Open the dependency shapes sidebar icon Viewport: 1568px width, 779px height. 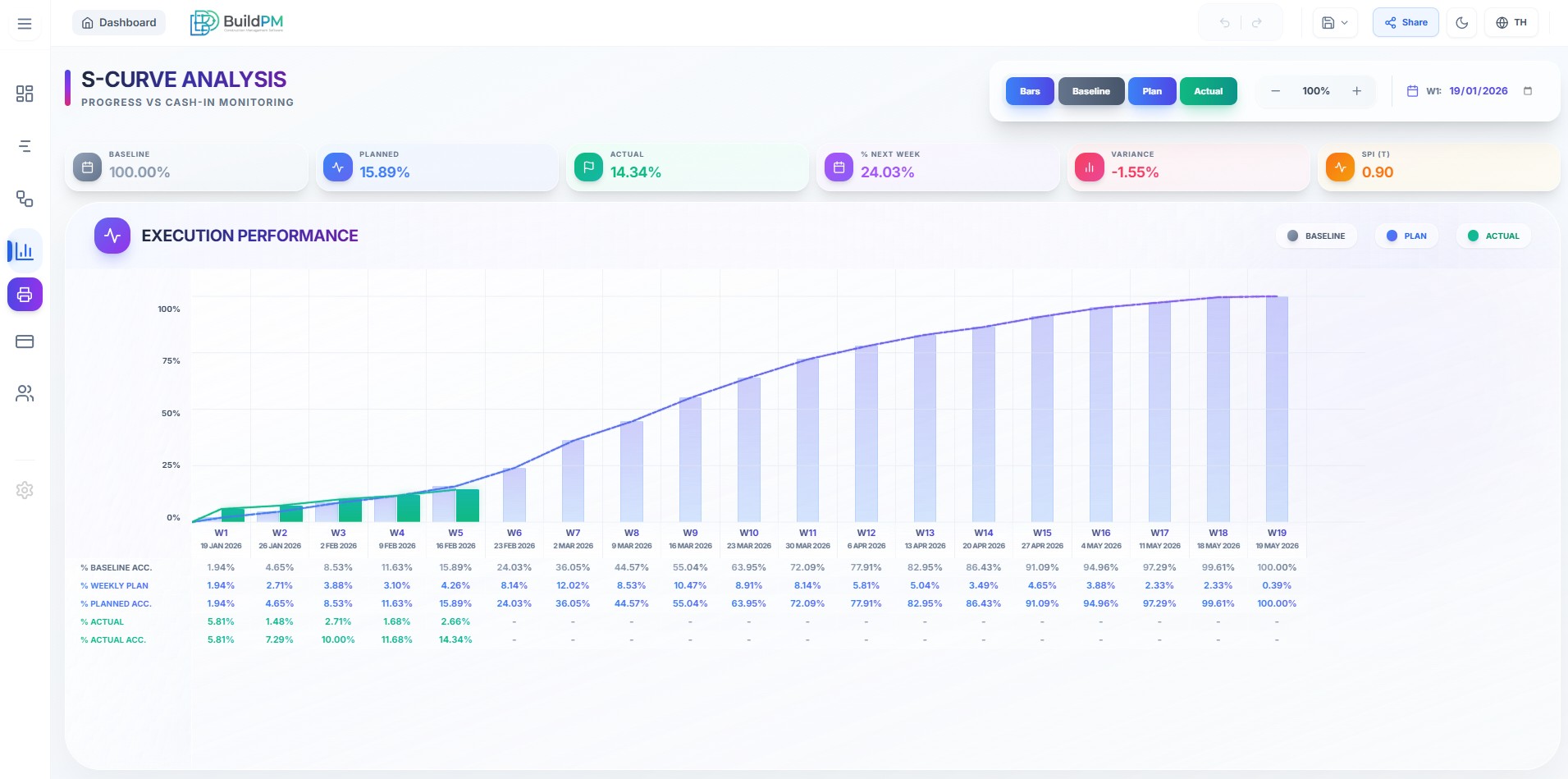[x=25, y=199]
